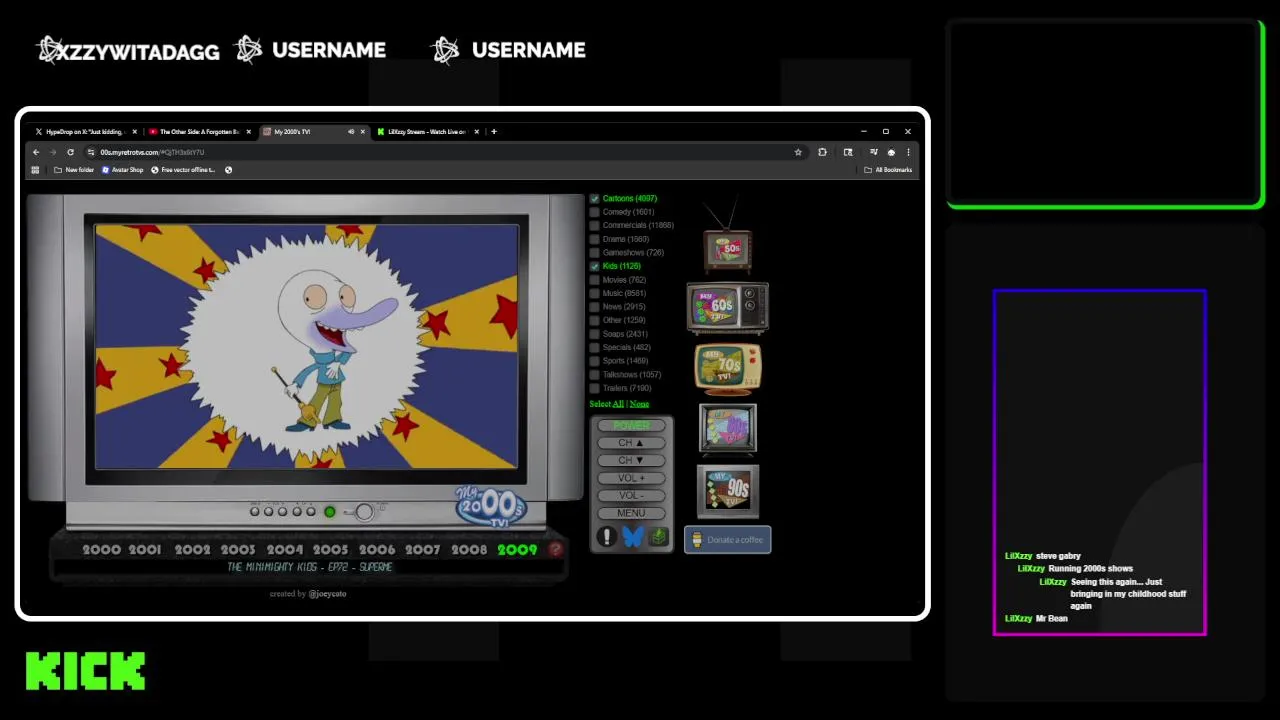Select year 2009 on the TV
The width and height of the screenshot is (1280, 720).
pyautogui.click(x=517, y=549)
